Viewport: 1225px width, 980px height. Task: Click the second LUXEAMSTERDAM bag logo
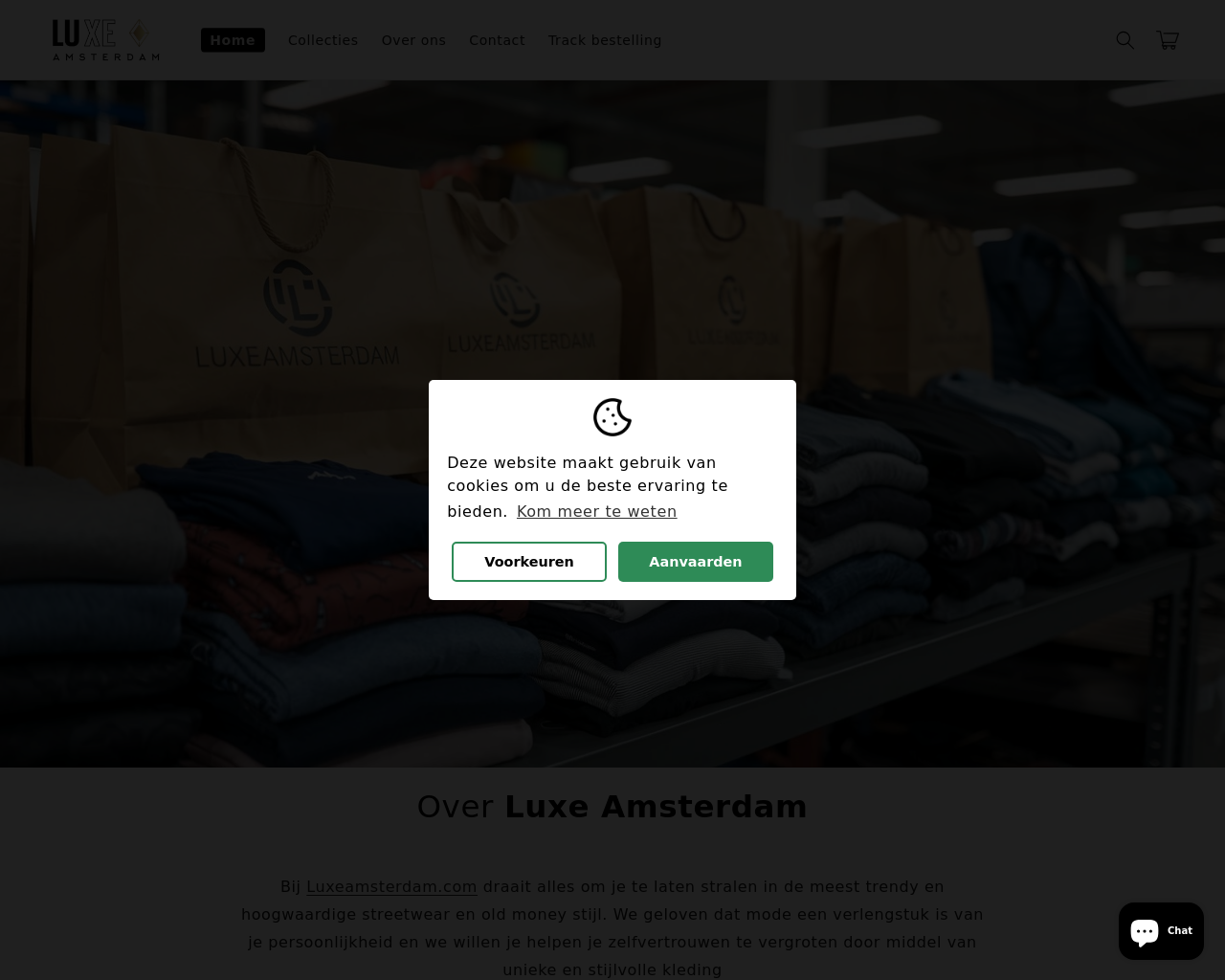[x=521, y=314]
